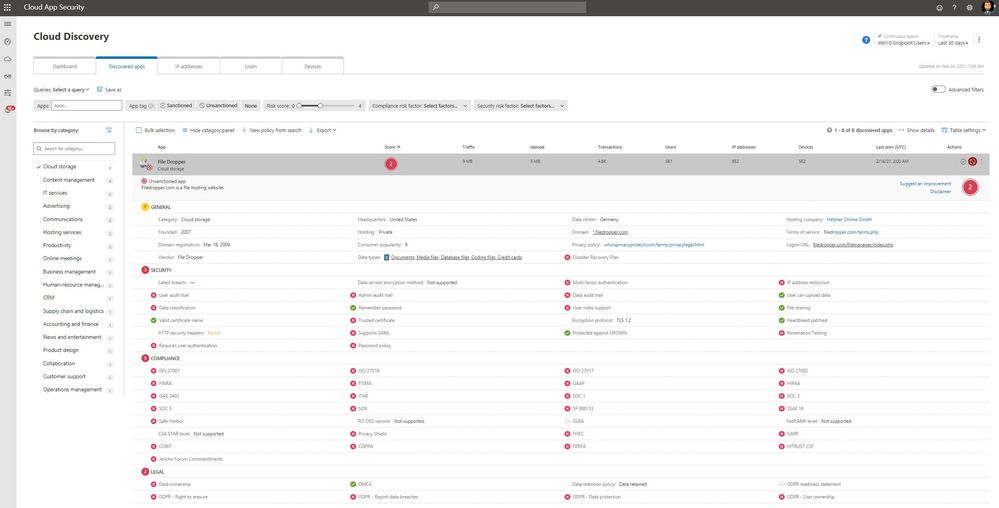Viewport: 999px width, 508px height.
Task: Switch to the Dashboard tab
Action: [x=64, y=66]
